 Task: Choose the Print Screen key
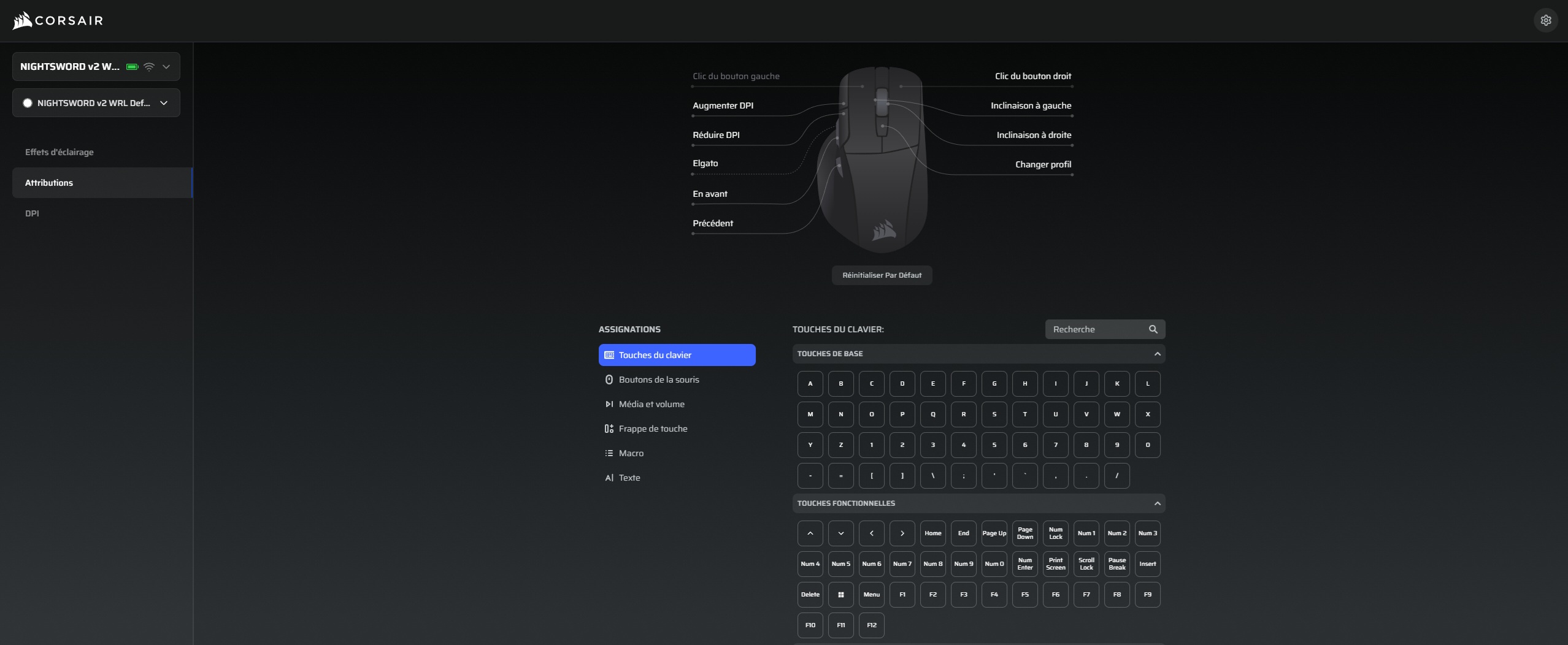point(1056,564)
